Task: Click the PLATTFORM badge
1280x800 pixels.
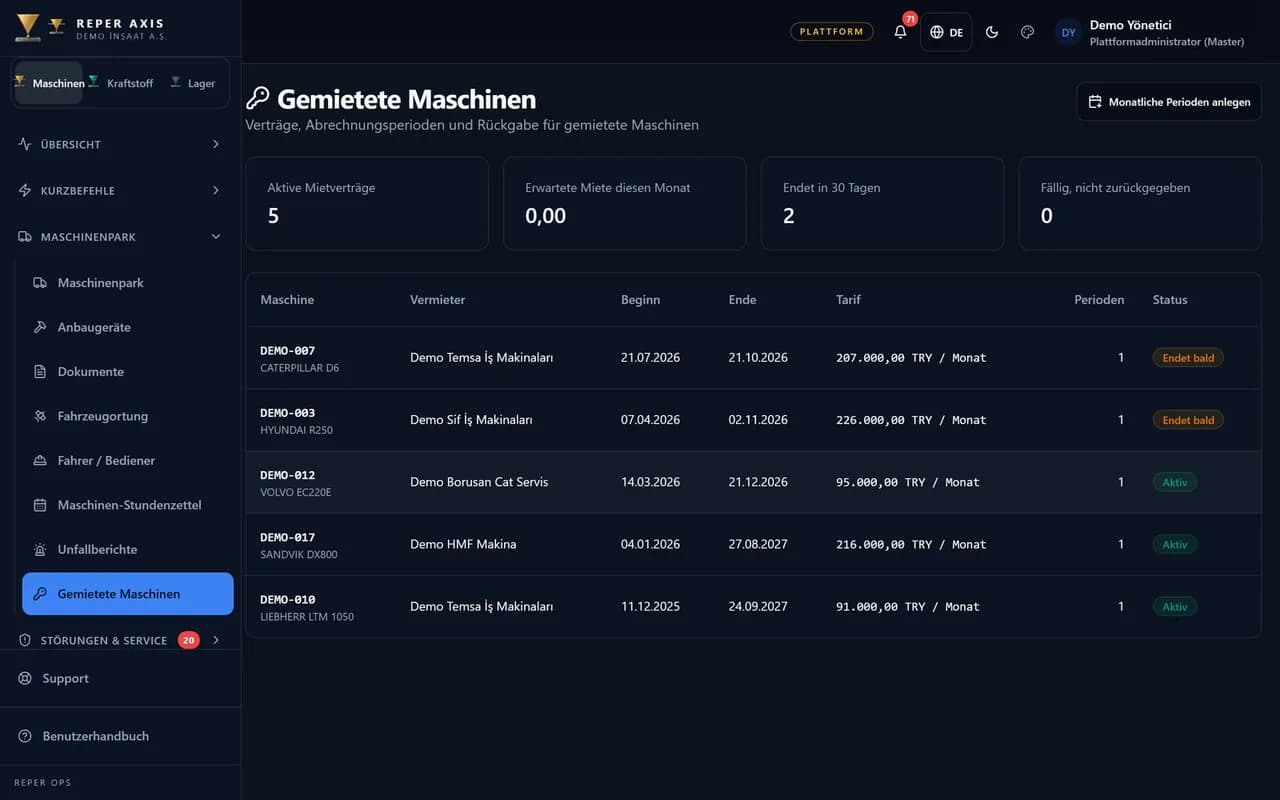Action: tap(831, 32)
